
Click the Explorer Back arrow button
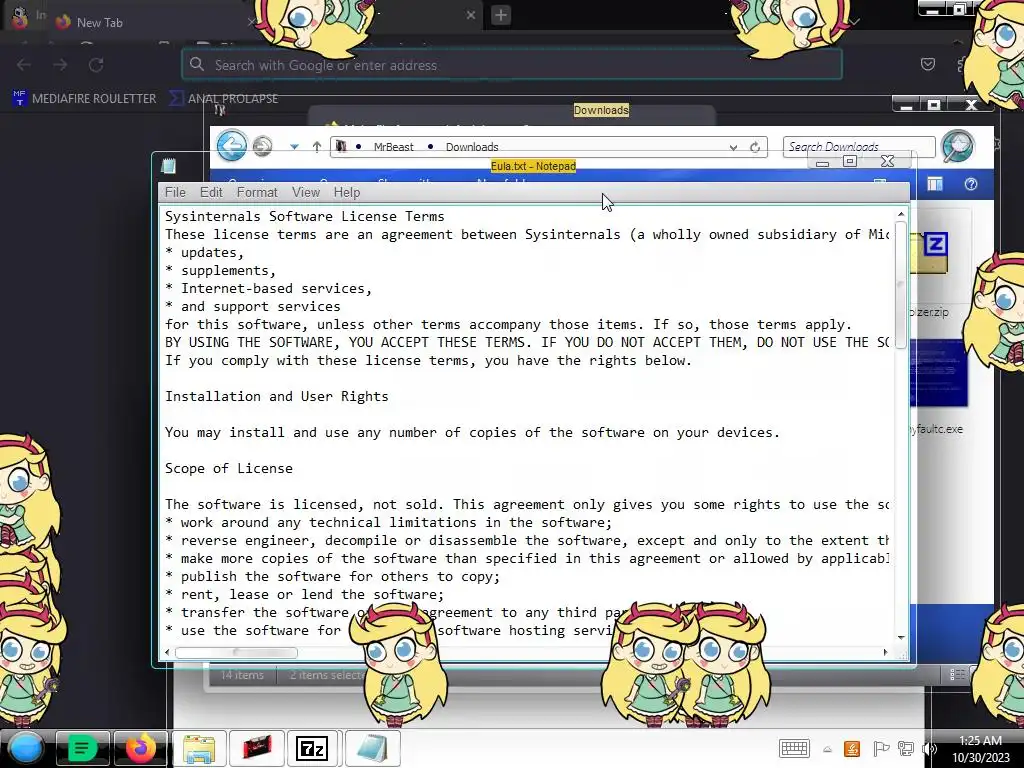232,145
